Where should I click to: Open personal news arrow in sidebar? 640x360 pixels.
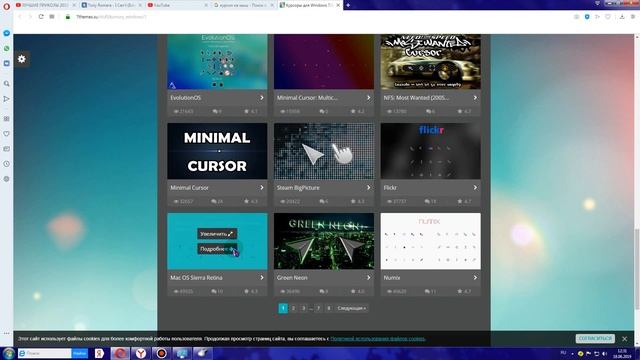click(7, 99)
